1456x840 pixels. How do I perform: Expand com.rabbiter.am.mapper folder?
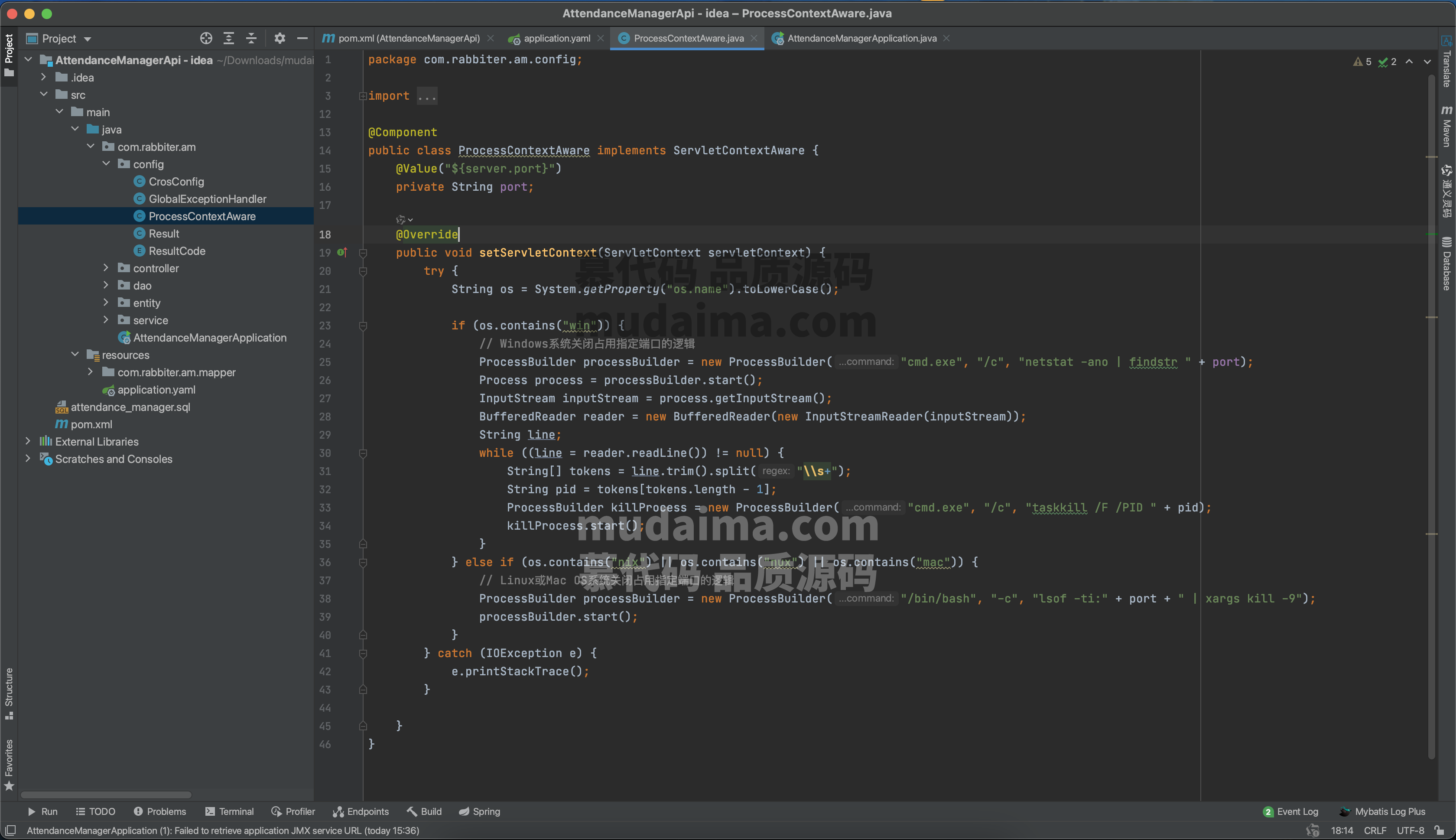90,371
